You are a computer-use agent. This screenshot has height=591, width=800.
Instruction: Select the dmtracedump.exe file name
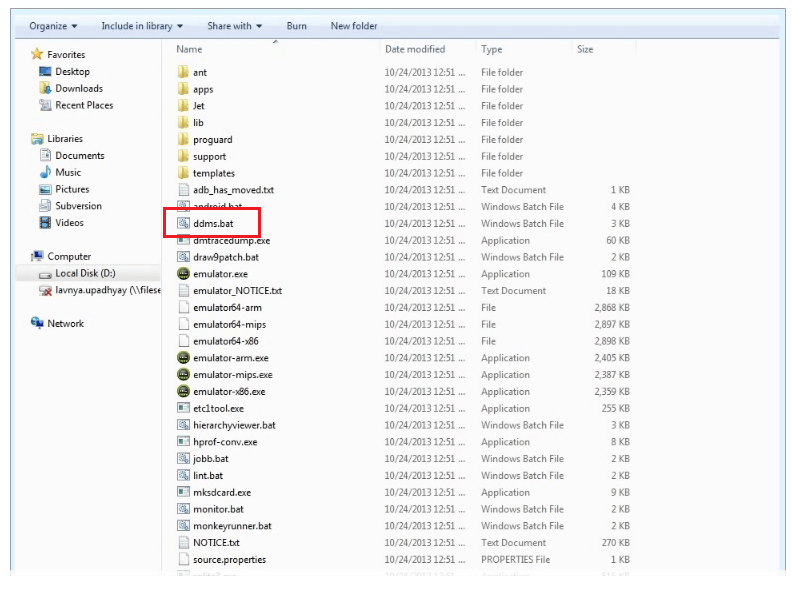click(232, 240)
